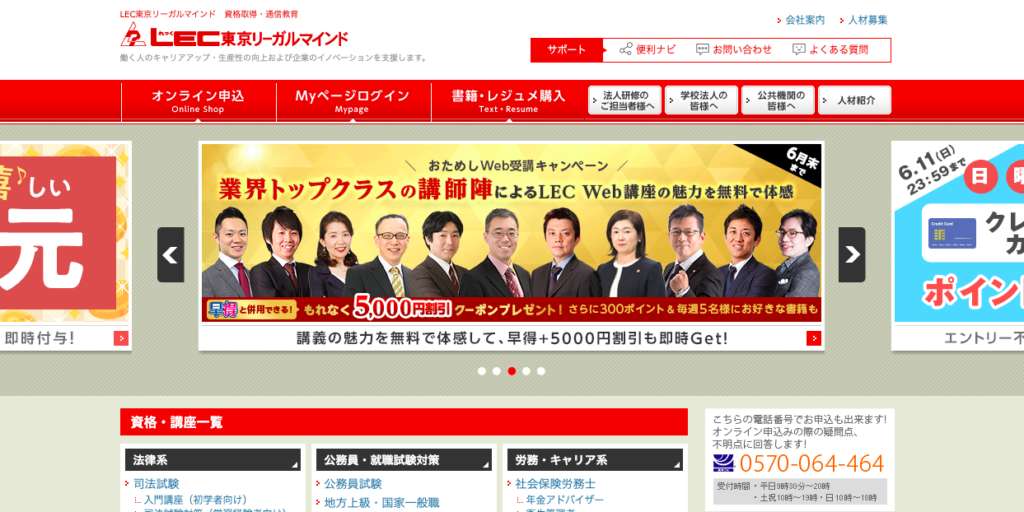
Task: Open 年金アドバイザー link
Action: 565,500
